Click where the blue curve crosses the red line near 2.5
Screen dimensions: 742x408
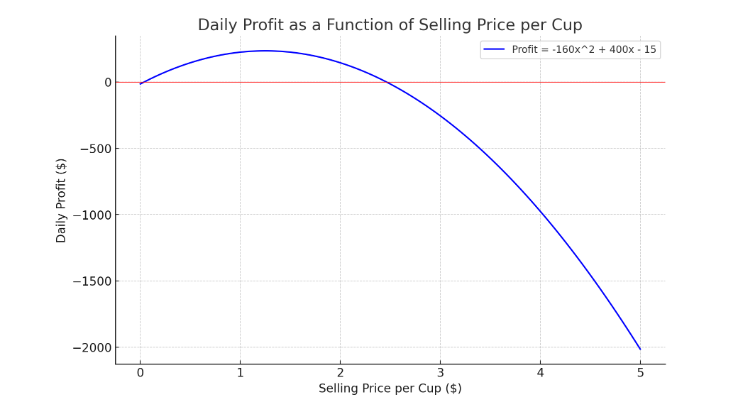click(386, 82)
